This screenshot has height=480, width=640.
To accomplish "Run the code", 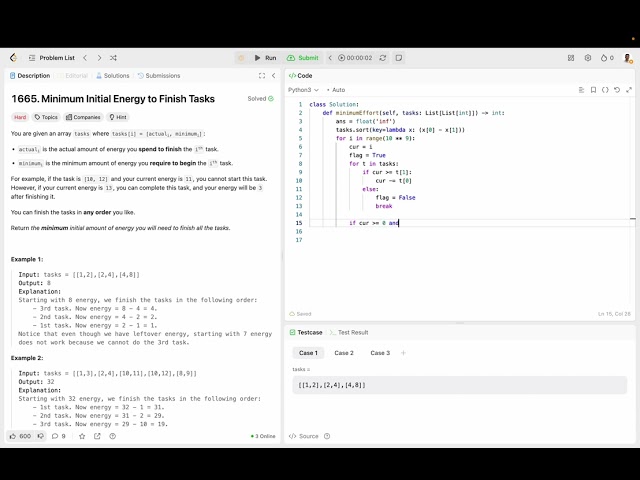I will pyautogui.click(x=265, y=58).
